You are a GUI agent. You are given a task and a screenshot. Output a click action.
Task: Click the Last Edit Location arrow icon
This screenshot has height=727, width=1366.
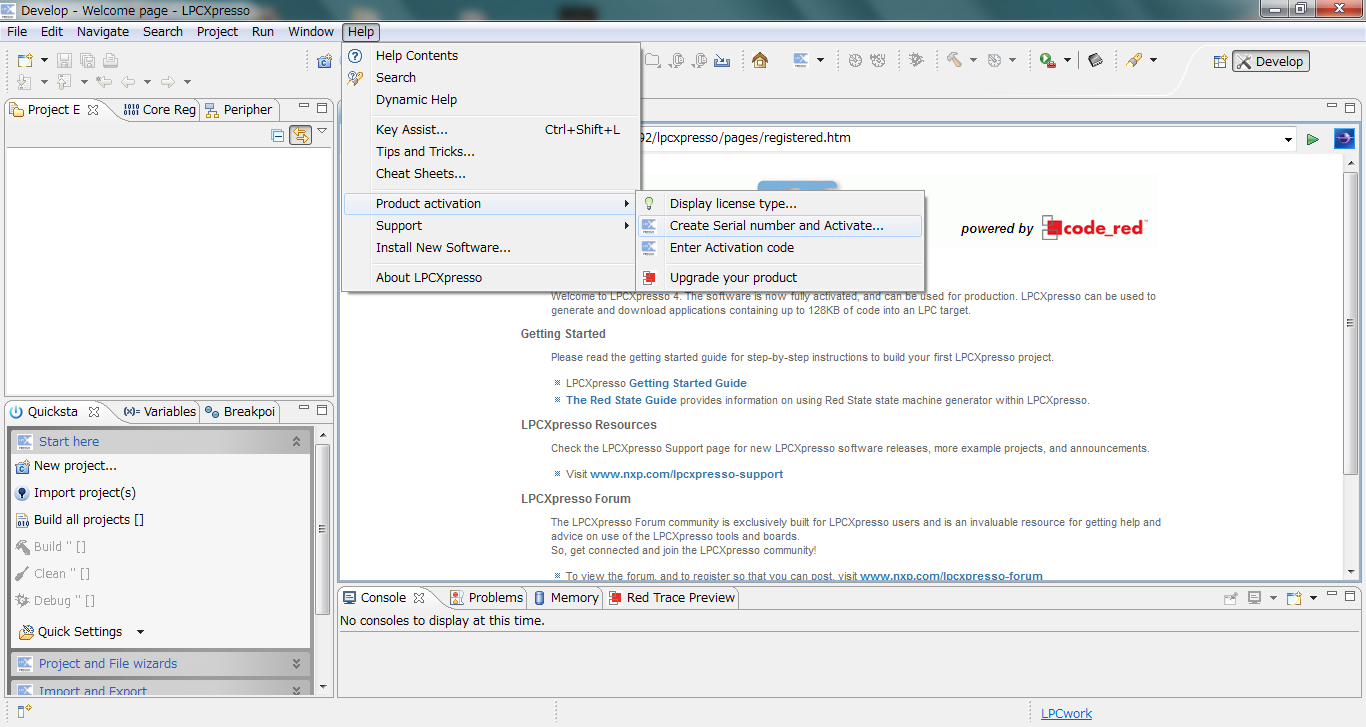click(x=104, y=82)
